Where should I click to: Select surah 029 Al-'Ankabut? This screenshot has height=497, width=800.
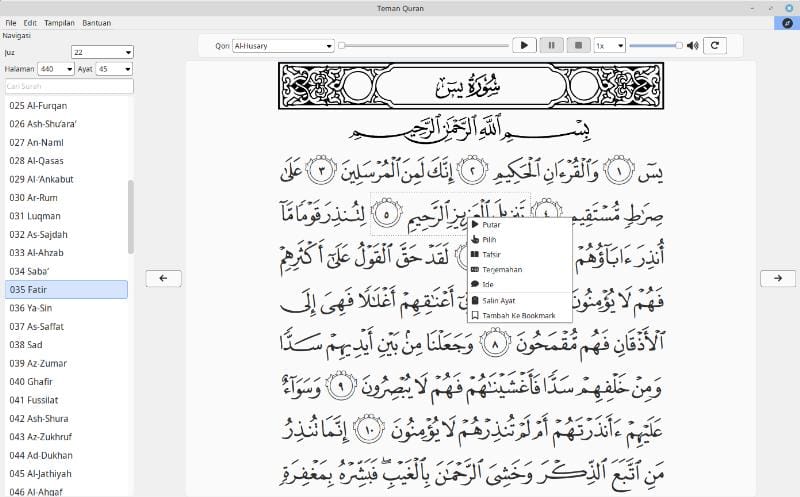tap(66, 179)
